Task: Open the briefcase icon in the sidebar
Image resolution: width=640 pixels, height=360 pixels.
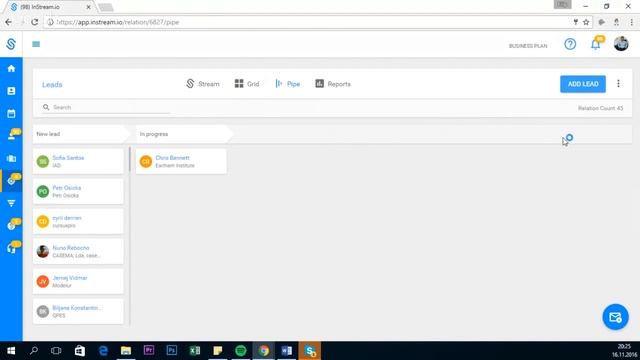Action: click(11, 158)
